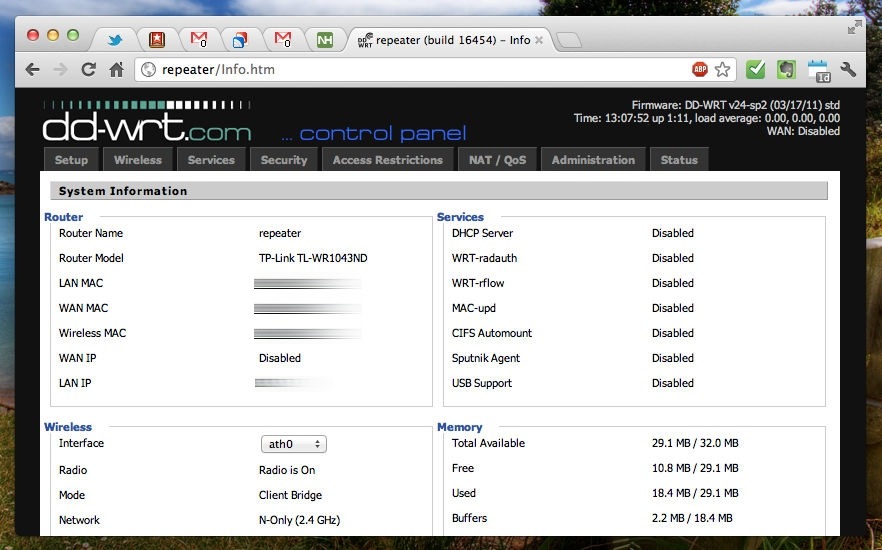This screenshot has height=550, width=882.
Task: Click the Firmware DD-WRT v24-sp2 text
Action: coord(736,105)
